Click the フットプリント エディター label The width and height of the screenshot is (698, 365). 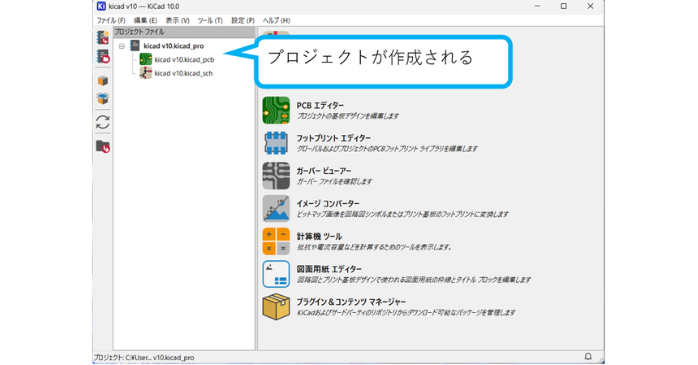333,138
